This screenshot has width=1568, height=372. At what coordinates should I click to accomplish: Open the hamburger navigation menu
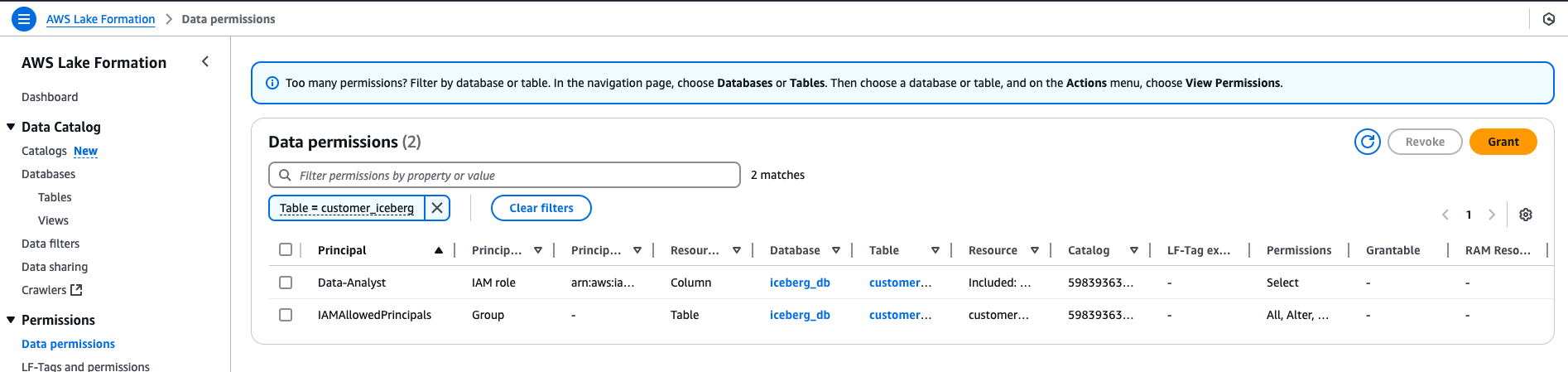pos(24,18)
